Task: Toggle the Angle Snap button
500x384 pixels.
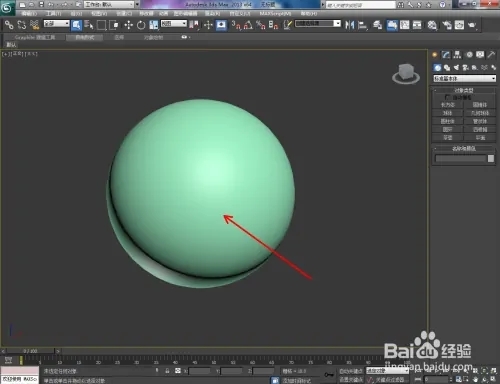Action: (x=248, y=25)
